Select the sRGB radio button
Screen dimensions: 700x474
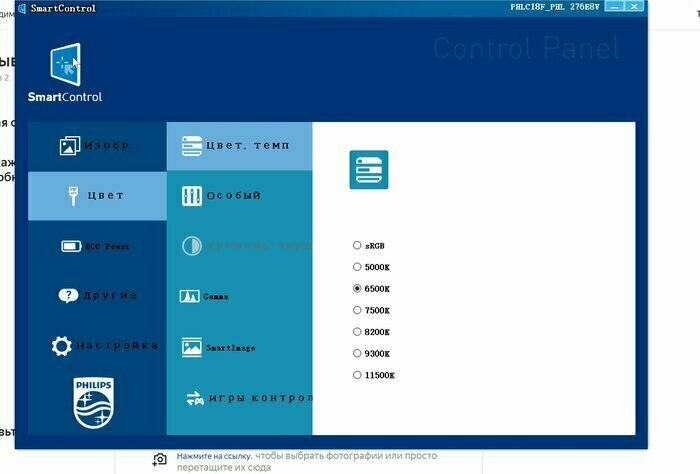[357, 245]
